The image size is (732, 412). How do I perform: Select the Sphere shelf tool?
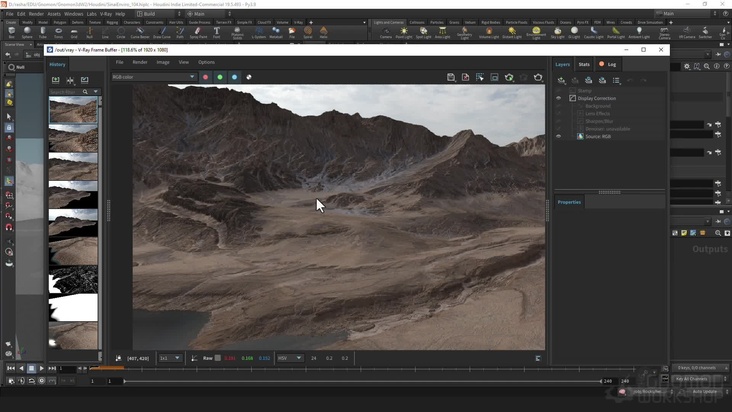coord(27,32)
